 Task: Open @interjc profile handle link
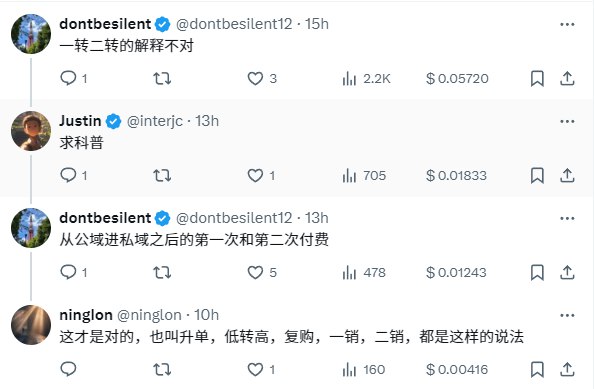click(155, 121)
